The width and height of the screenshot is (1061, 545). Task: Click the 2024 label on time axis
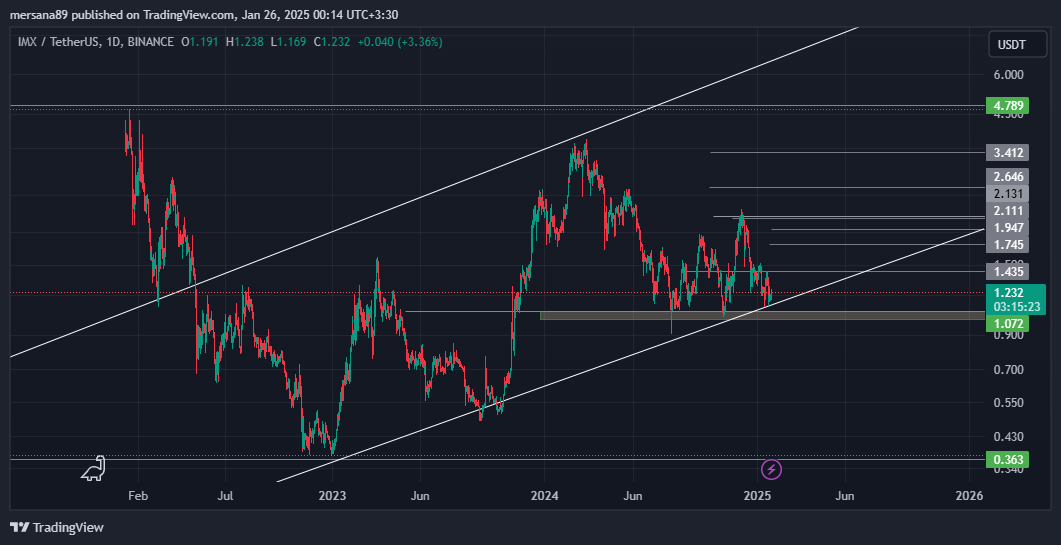click(545, 496)
